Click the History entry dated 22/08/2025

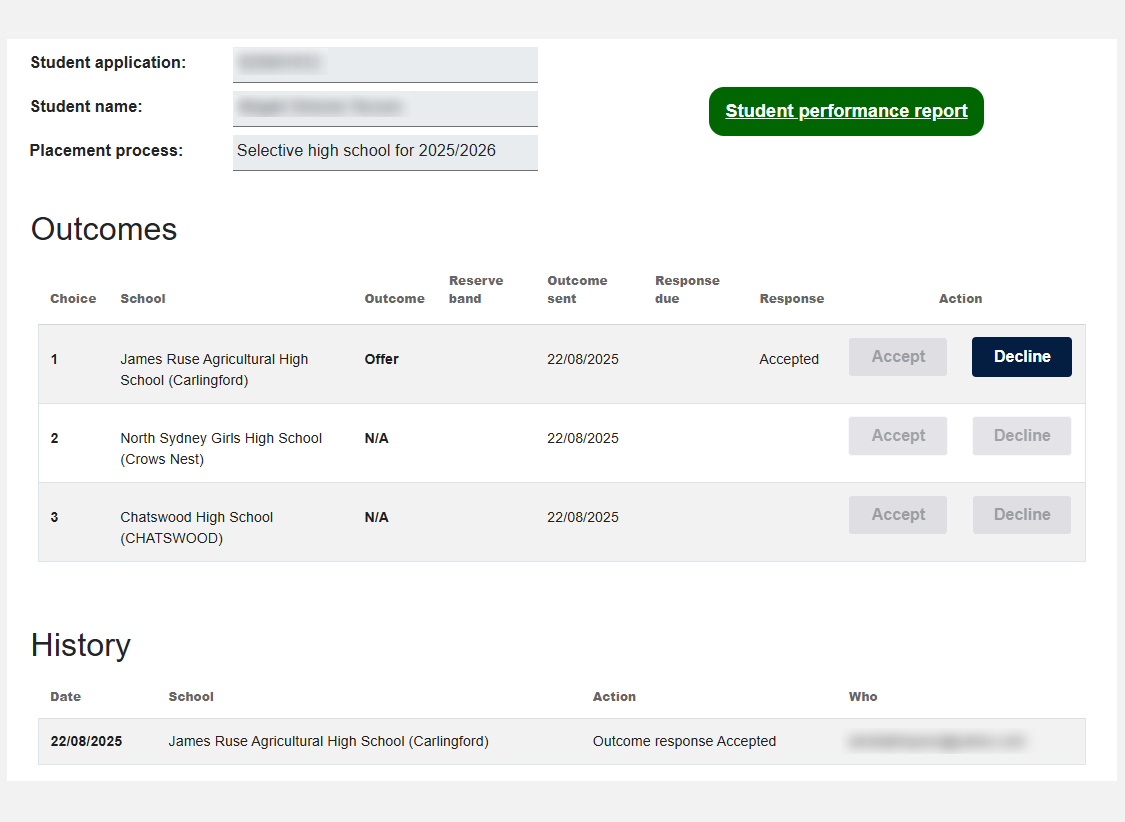pyautogui.click(x=86, y=741)
